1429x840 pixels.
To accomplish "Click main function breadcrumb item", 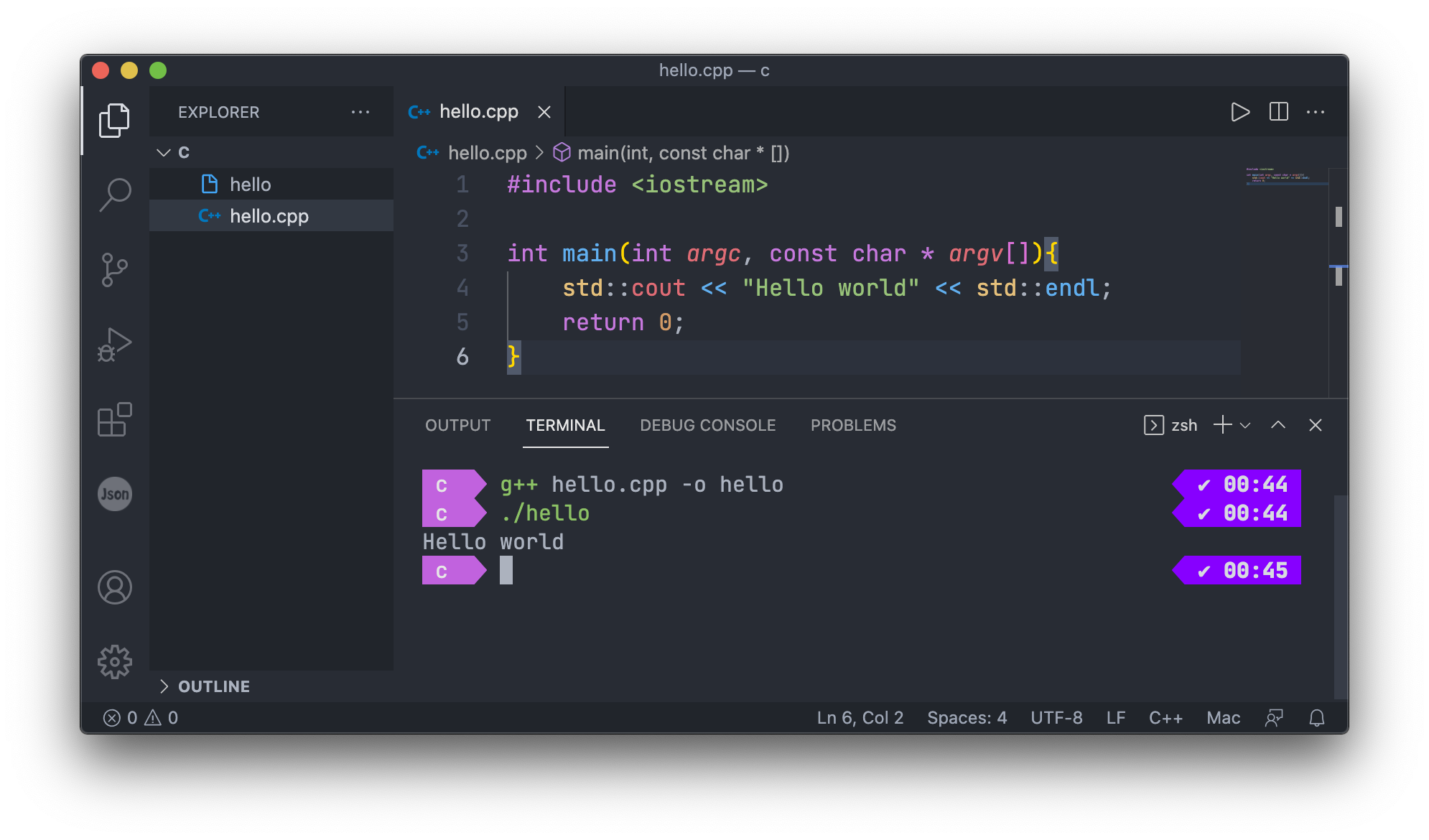I will pos(671,153).
